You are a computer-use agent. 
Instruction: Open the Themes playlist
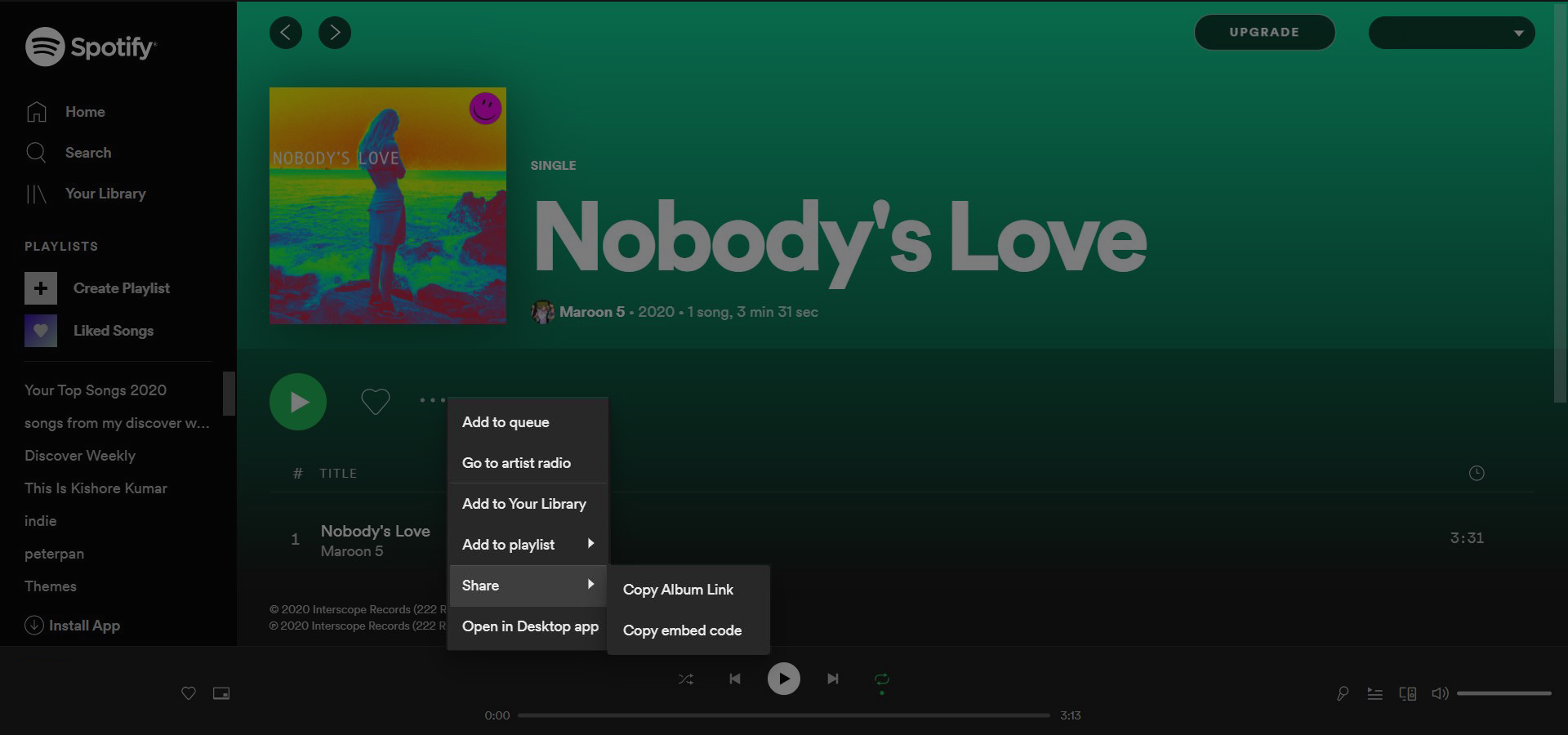51,586
